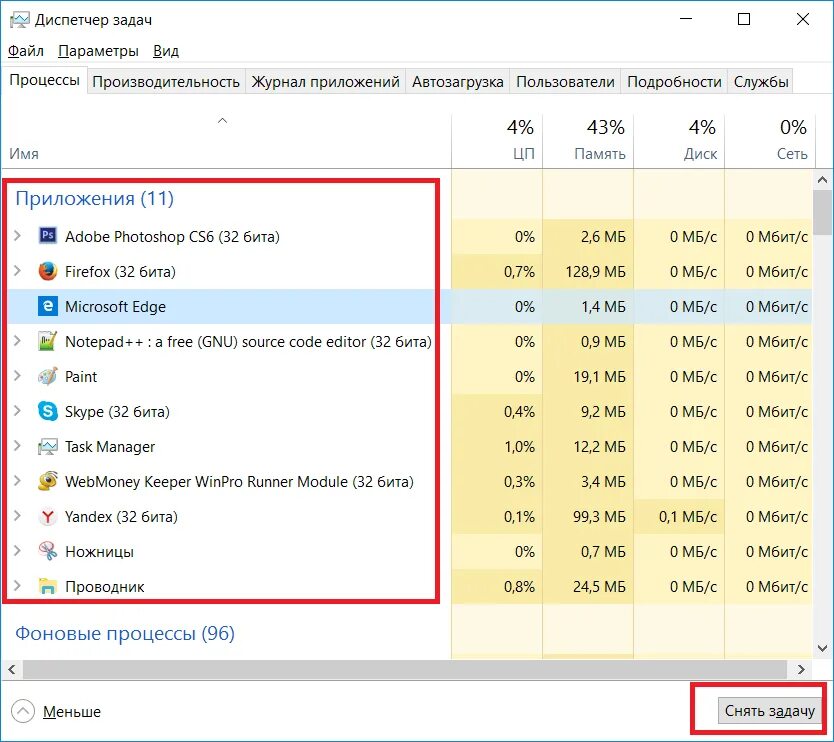Click the vertical scrollbar down arrow
The image size is (834, 742).
pyautogui.click(x=822, y=648)
